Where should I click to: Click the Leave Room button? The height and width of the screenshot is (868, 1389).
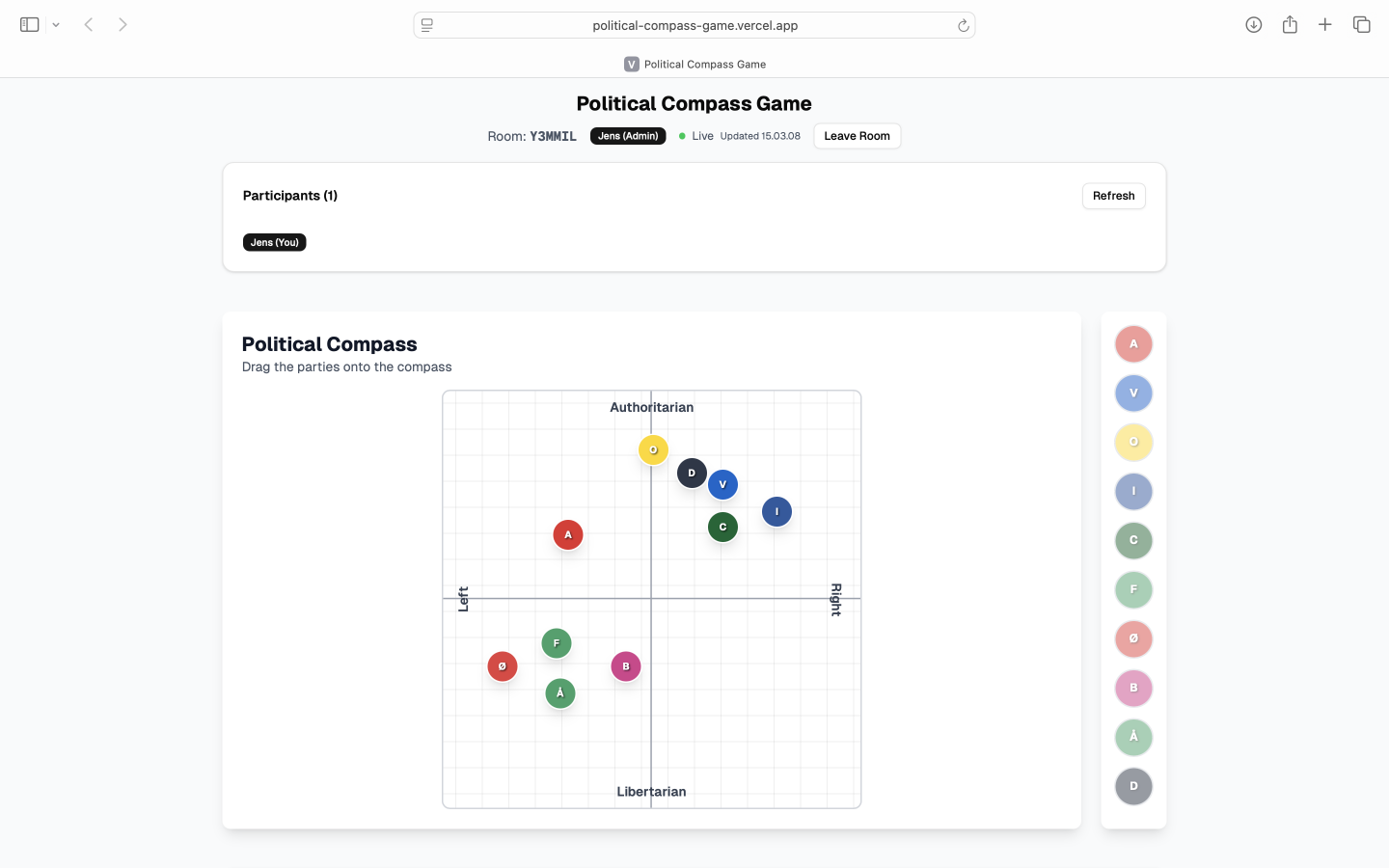tap(857, 136)
